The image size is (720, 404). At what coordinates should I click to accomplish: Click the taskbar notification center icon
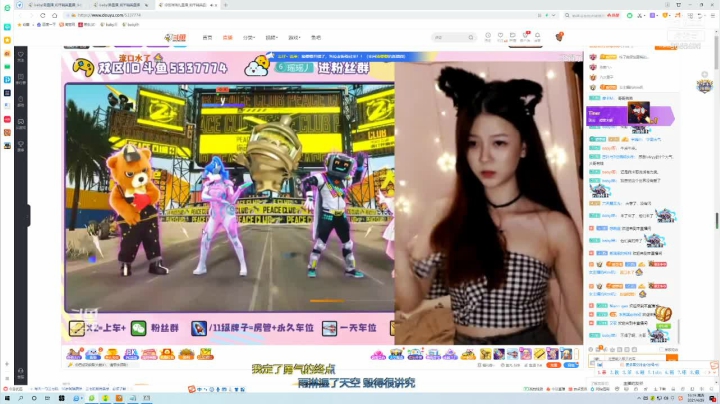tap(713, 398)
